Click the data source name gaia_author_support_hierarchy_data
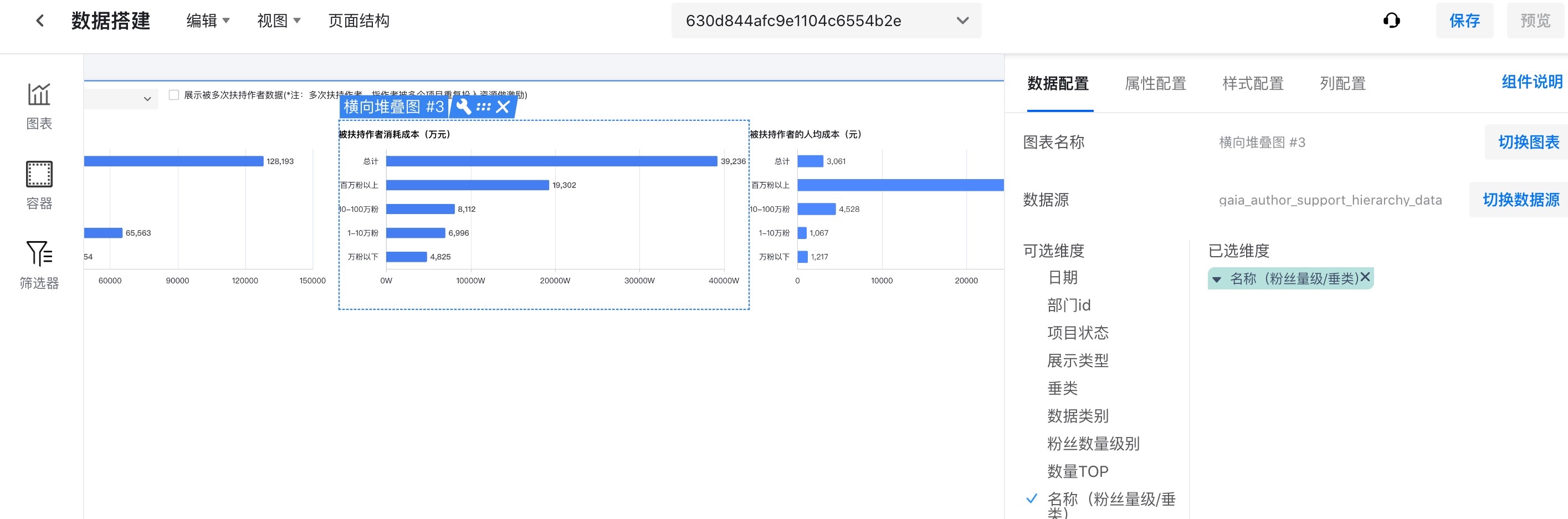The height and width of the screenshot is (519, 1568). pyautogui.click(x=1330, y=200)
